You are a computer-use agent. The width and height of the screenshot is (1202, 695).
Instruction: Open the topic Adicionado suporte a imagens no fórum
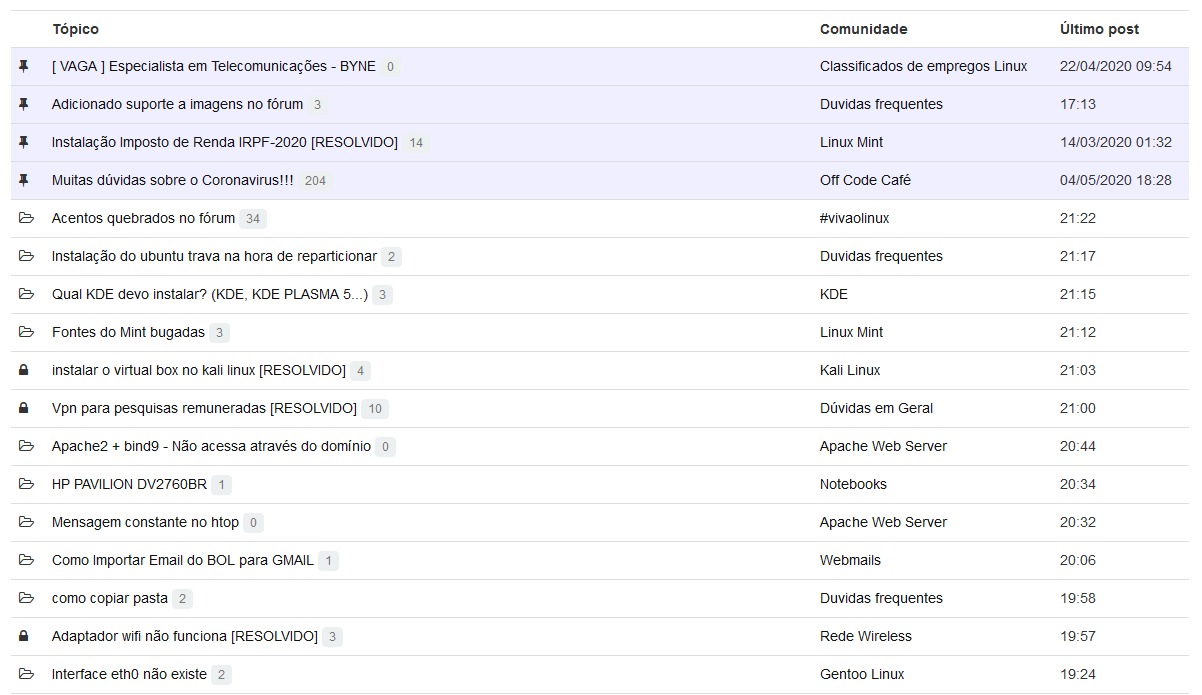(x=177, y=105)
